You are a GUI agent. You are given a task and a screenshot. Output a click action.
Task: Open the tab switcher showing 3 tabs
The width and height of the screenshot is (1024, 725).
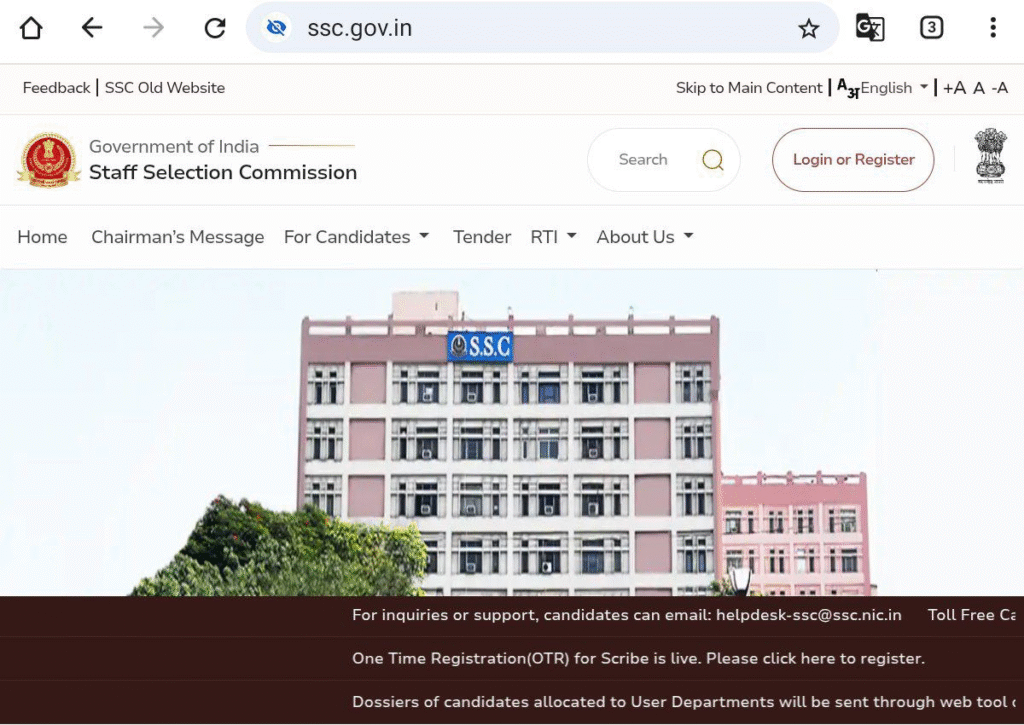tap(931, 27)
